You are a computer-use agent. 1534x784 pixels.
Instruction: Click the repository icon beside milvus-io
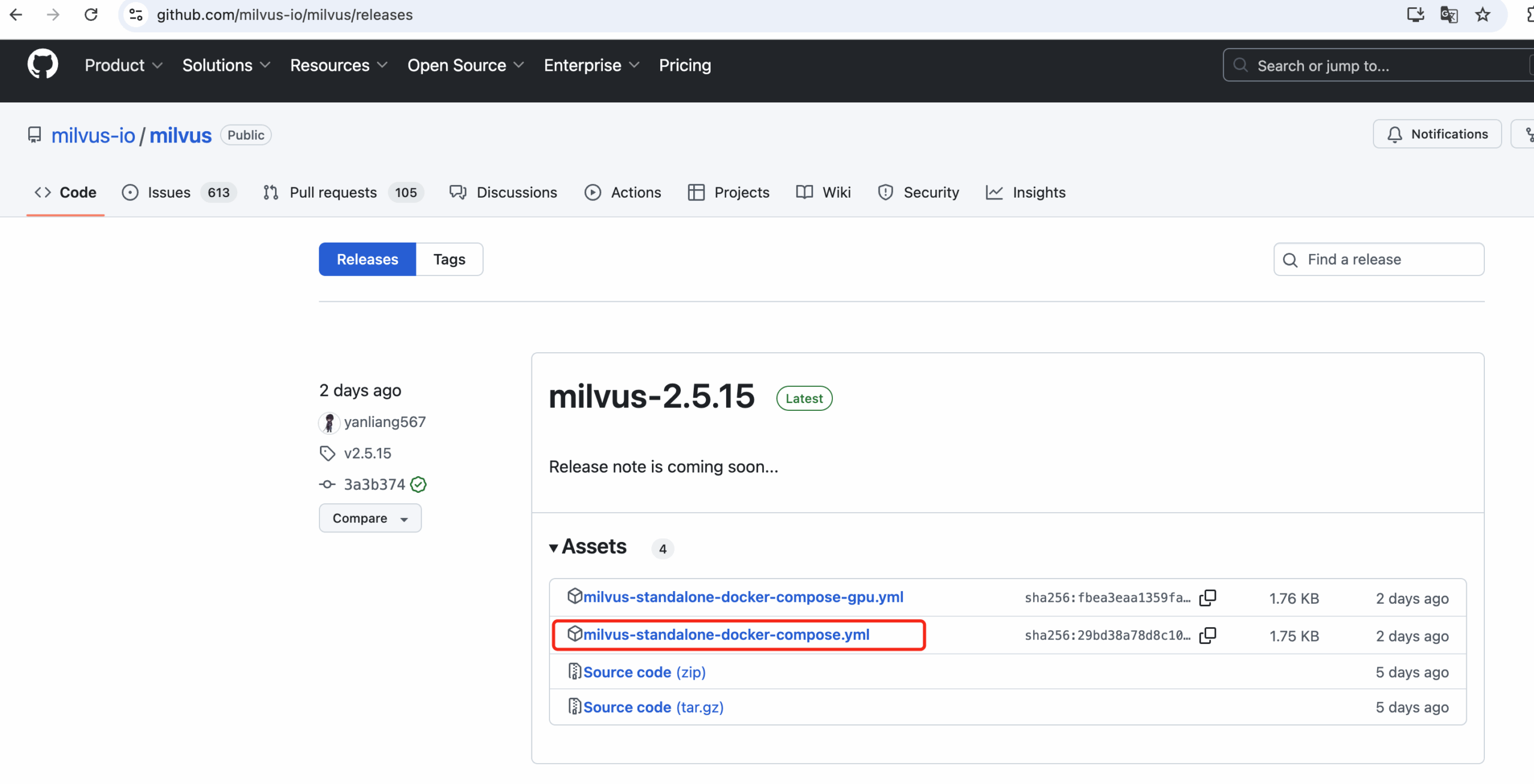coord(35,135)
